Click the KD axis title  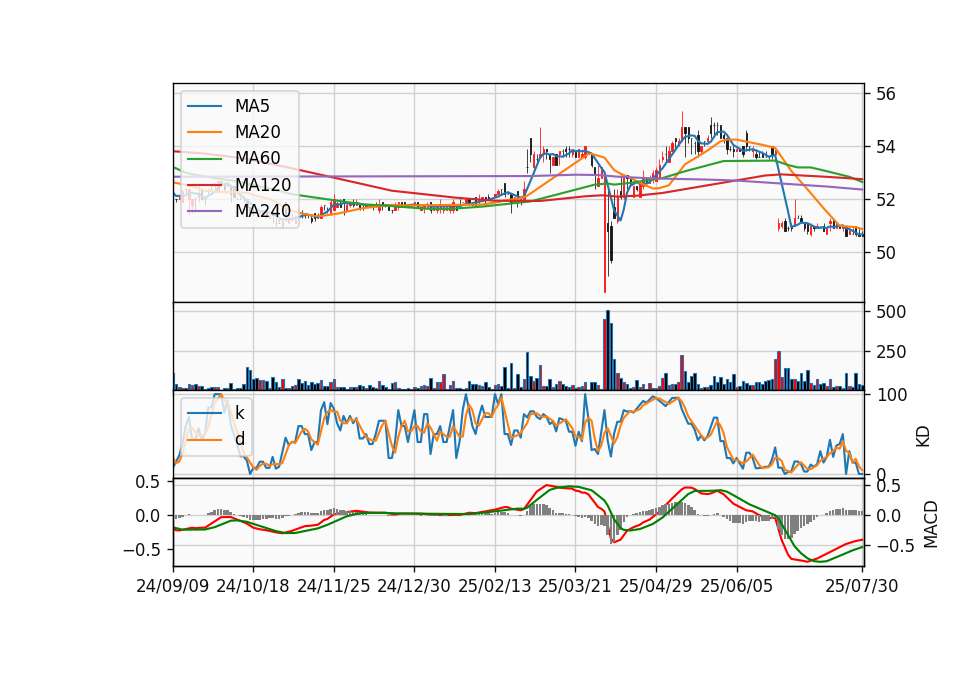[x=923, y=437]
